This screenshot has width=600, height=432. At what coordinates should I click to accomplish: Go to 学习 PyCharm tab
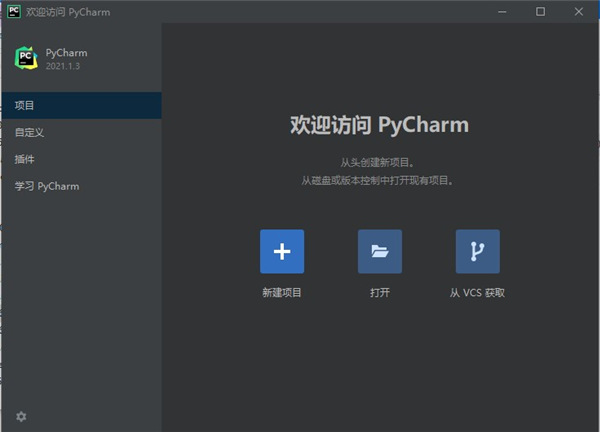click(x=82, y=186)
